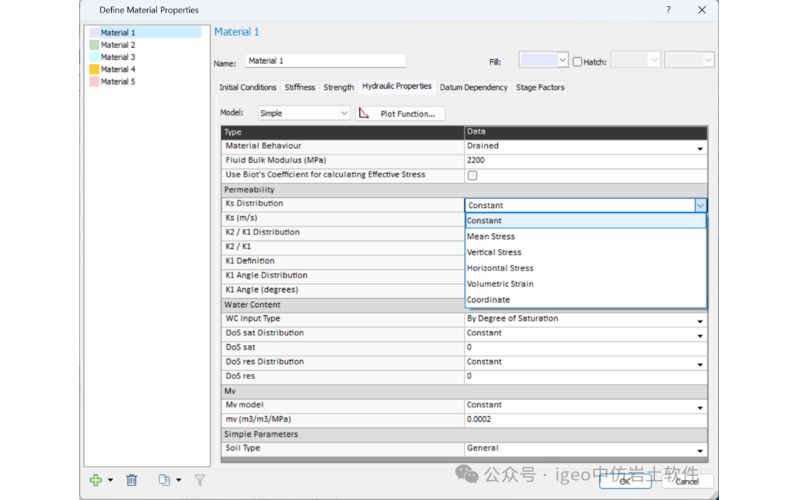Click the Plot Function button
The width and height of the screenshot is (800, 500).
click(400, 114)
